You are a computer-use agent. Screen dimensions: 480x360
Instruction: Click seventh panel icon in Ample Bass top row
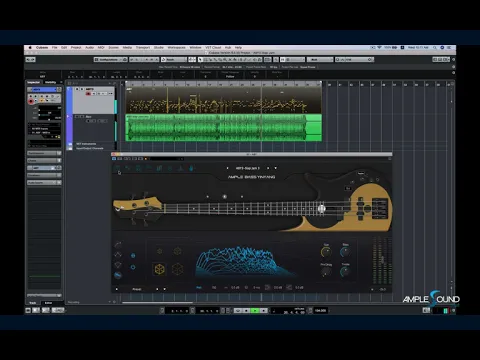pos(181,168)
